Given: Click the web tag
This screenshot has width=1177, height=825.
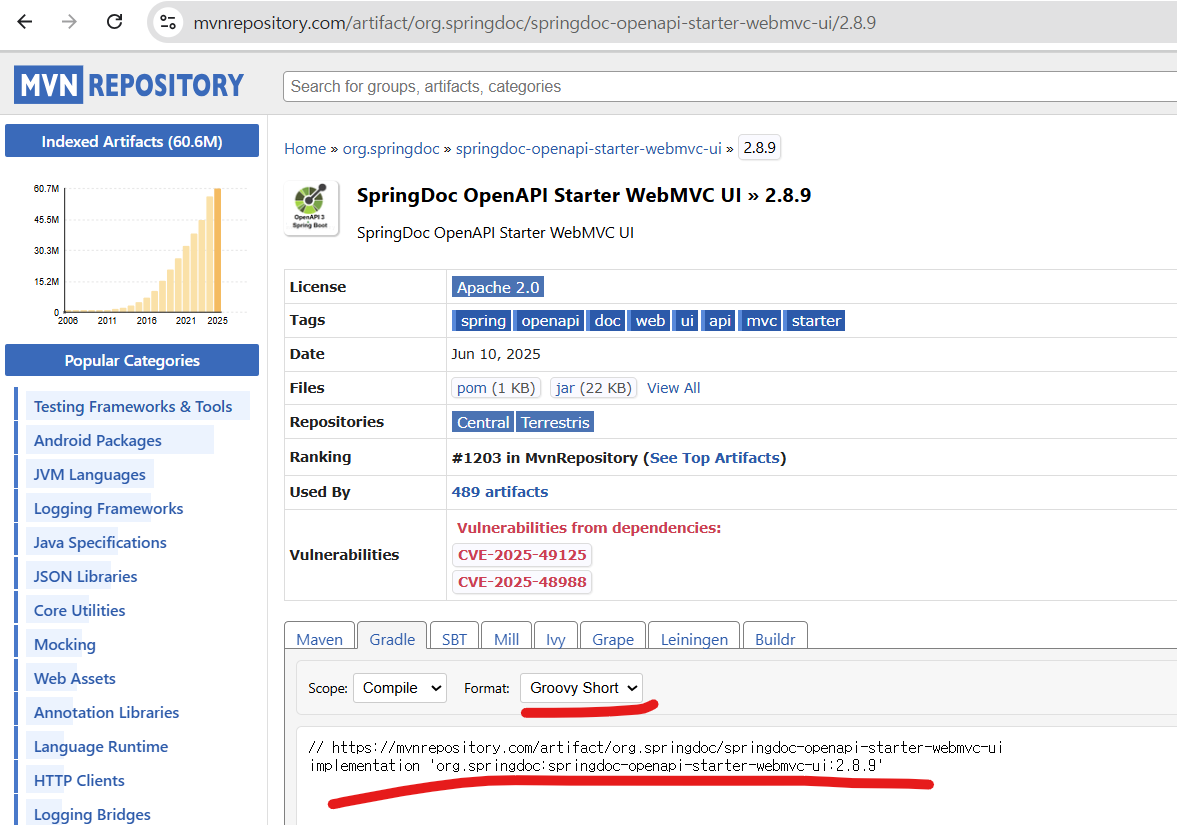Looking at the screenshot, I should click(x=649, y=321).
